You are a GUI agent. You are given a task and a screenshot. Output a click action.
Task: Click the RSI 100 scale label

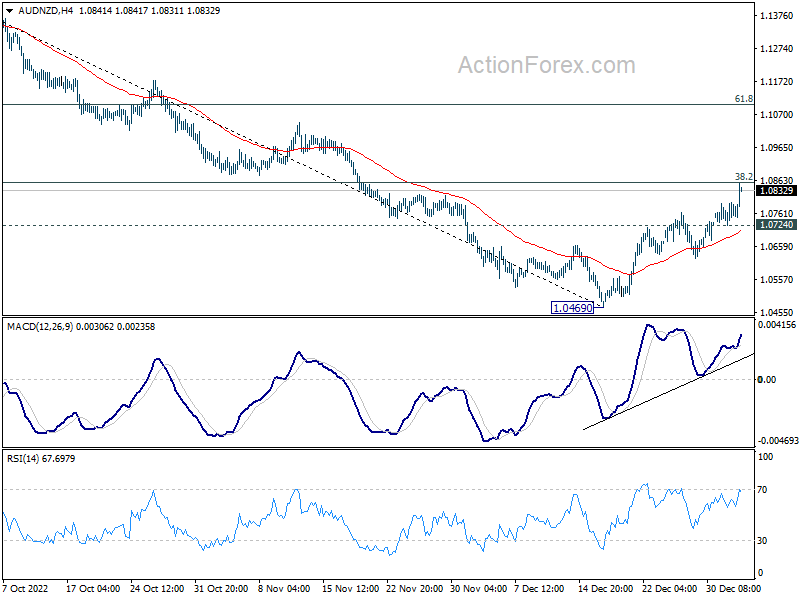coord(765,457)
